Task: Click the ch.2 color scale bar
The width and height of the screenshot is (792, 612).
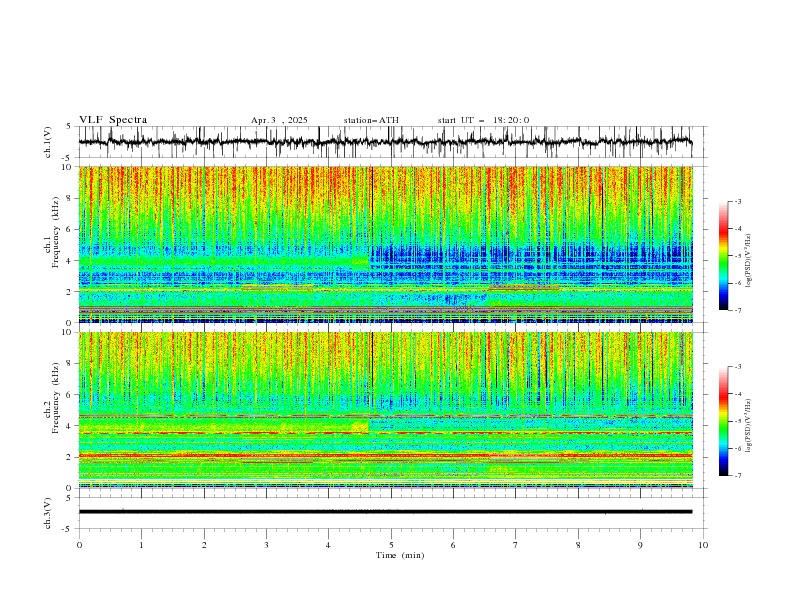Action: [x=723, y=421]
